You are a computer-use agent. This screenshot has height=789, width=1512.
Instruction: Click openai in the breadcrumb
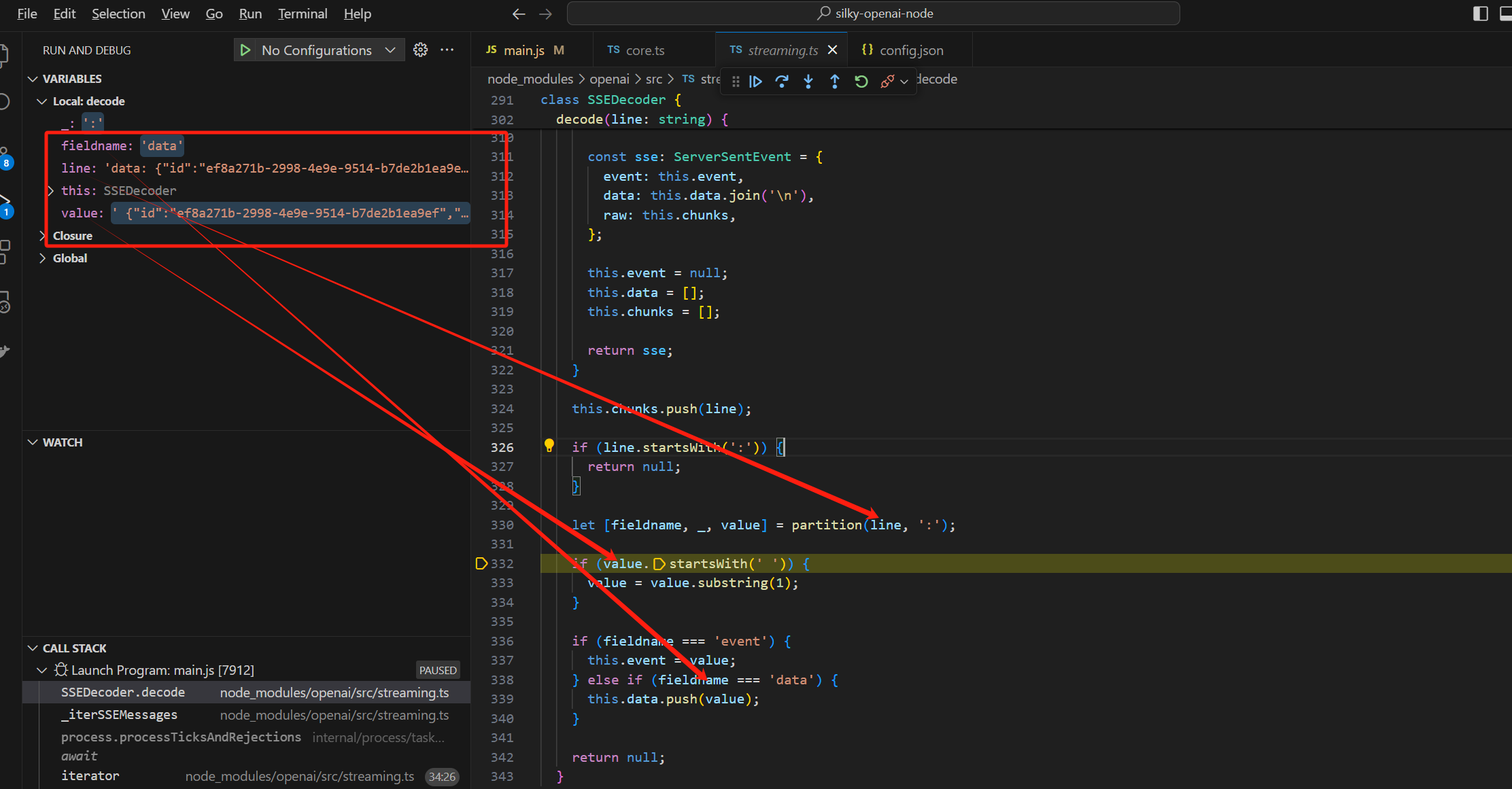[609, 80]
